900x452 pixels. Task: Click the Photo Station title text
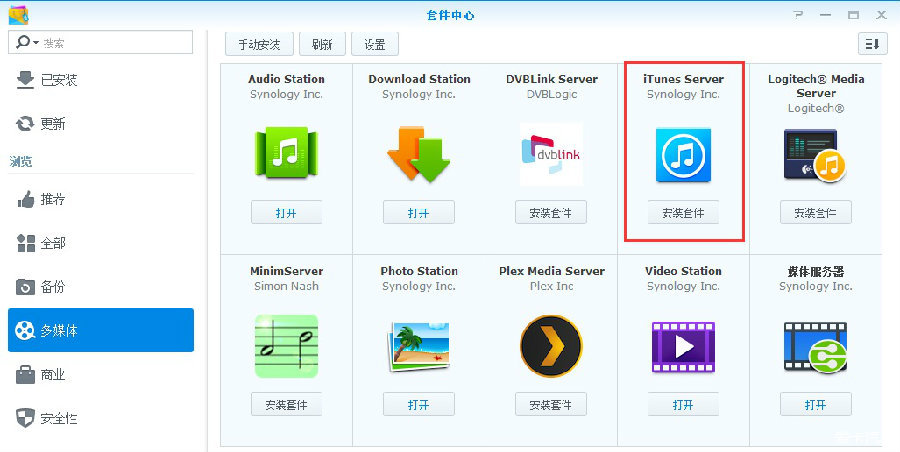[x=419, y=271]
